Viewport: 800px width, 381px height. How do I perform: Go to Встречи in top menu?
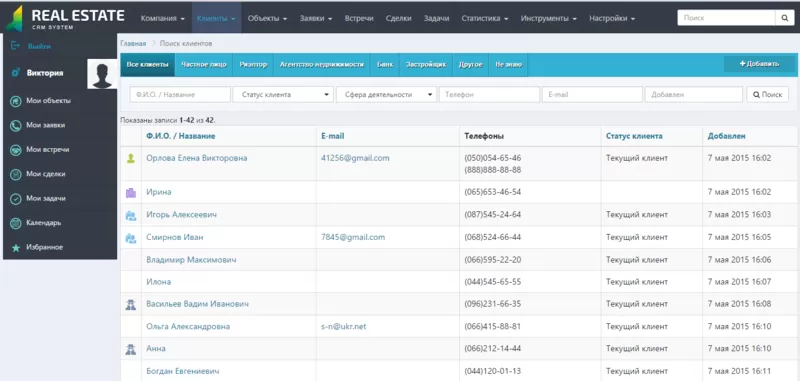pos(359,18)
